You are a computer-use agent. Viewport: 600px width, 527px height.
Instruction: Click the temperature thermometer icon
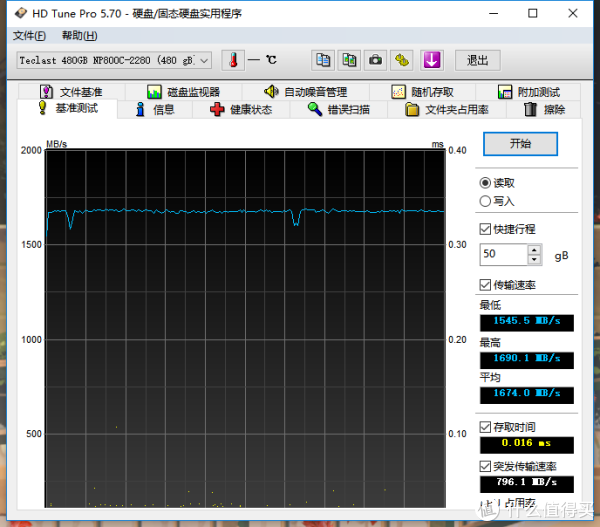click(x=233, y=60)
